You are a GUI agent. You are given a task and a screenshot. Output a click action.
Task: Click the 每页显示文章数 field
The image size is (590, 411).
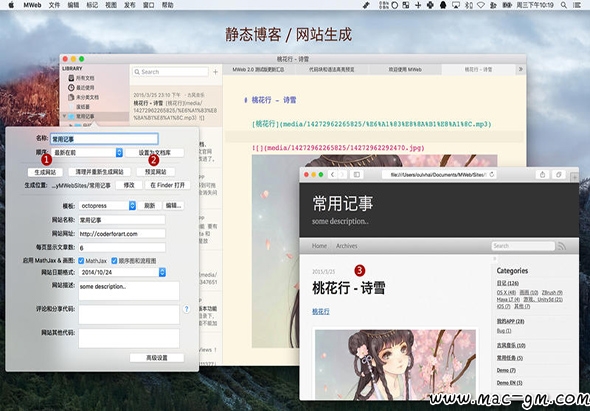[x=122, y=247]
